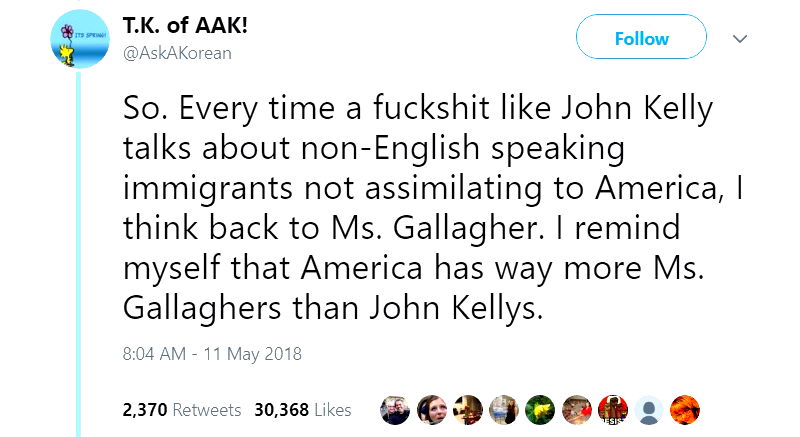Screen dimensions: 800x437
Task: View the 2,370 Retweets list
Action: [x=181, y=410]
